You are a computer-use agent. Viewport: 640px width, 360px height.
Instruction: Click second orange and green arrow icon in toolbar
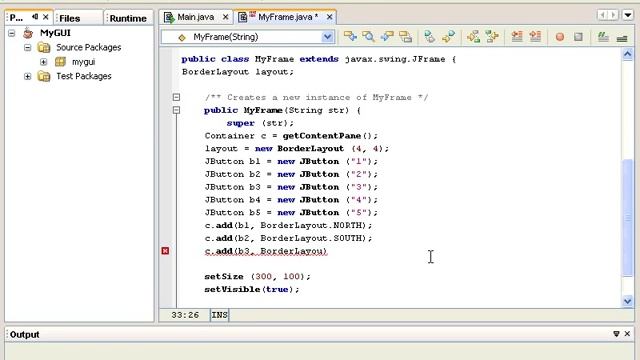[x=492, y=37]
